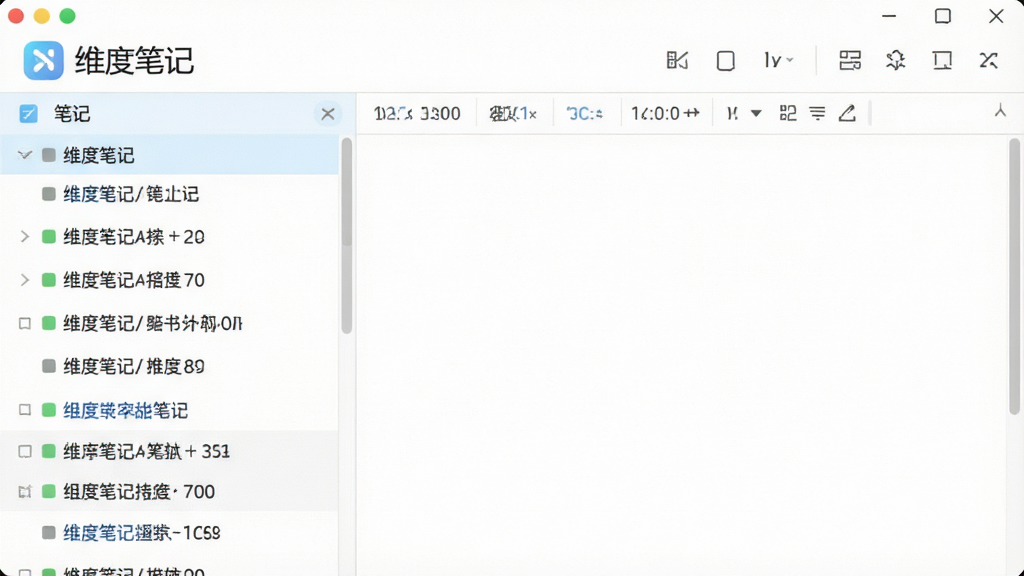Click the blue 3C:± toolbar item
The image size is (1024, 576).
pos(584,114)
